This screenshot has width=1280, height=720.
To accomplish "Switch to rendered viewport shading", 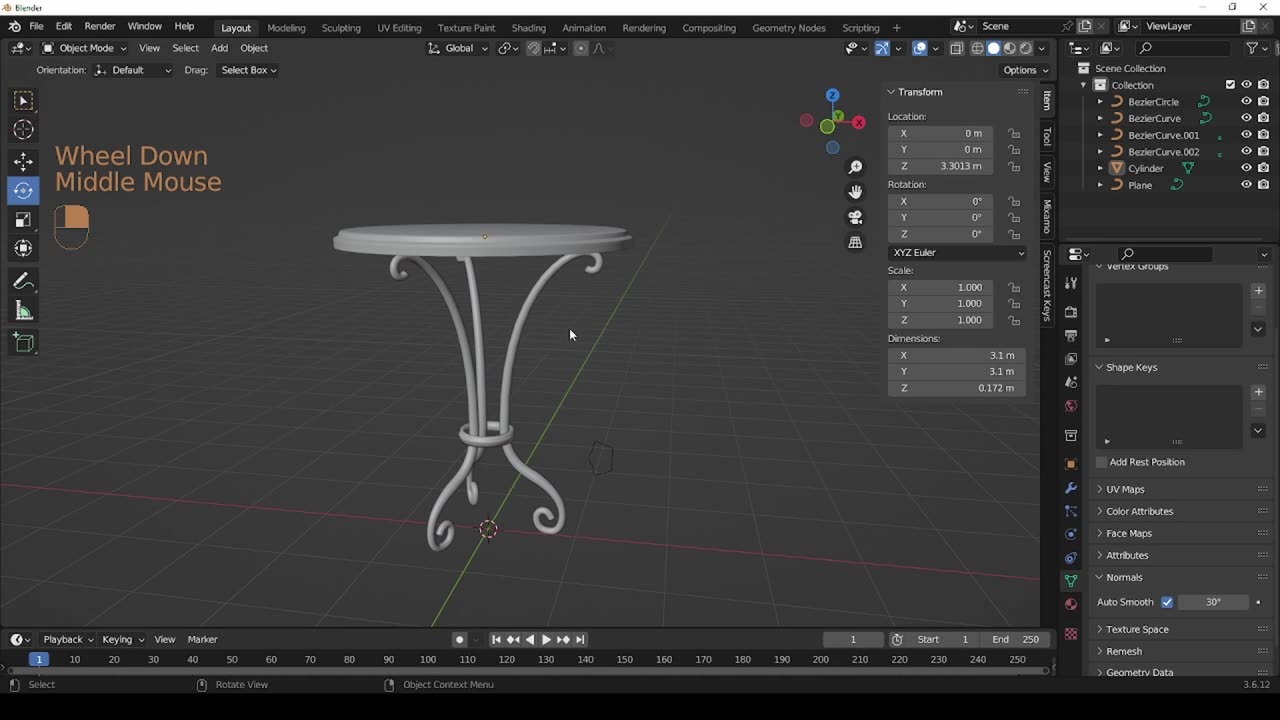I will coord(1026,48).
